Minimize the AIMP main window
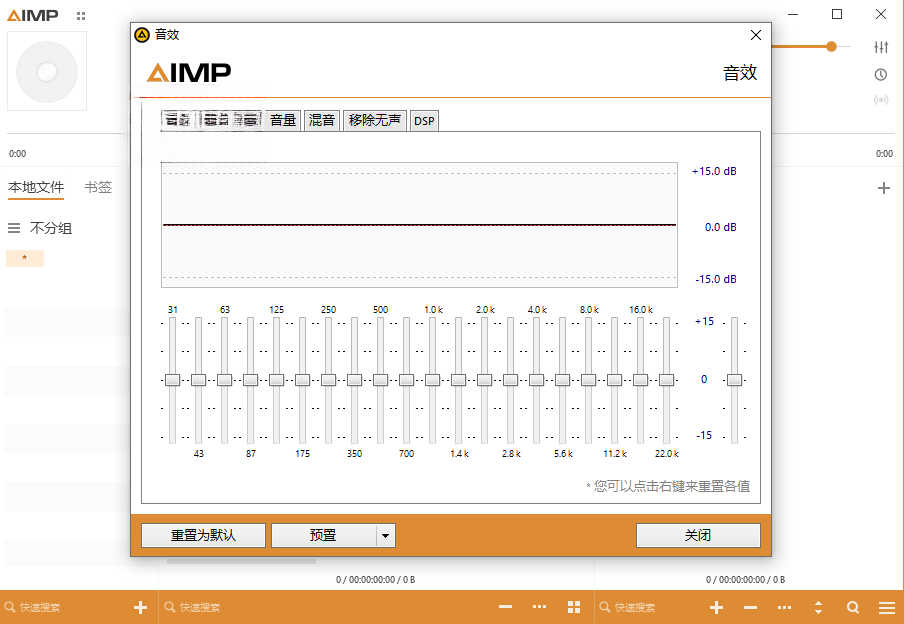Image resolution: width=904 pixels, height=624 pixels. [x=793, y=14]
